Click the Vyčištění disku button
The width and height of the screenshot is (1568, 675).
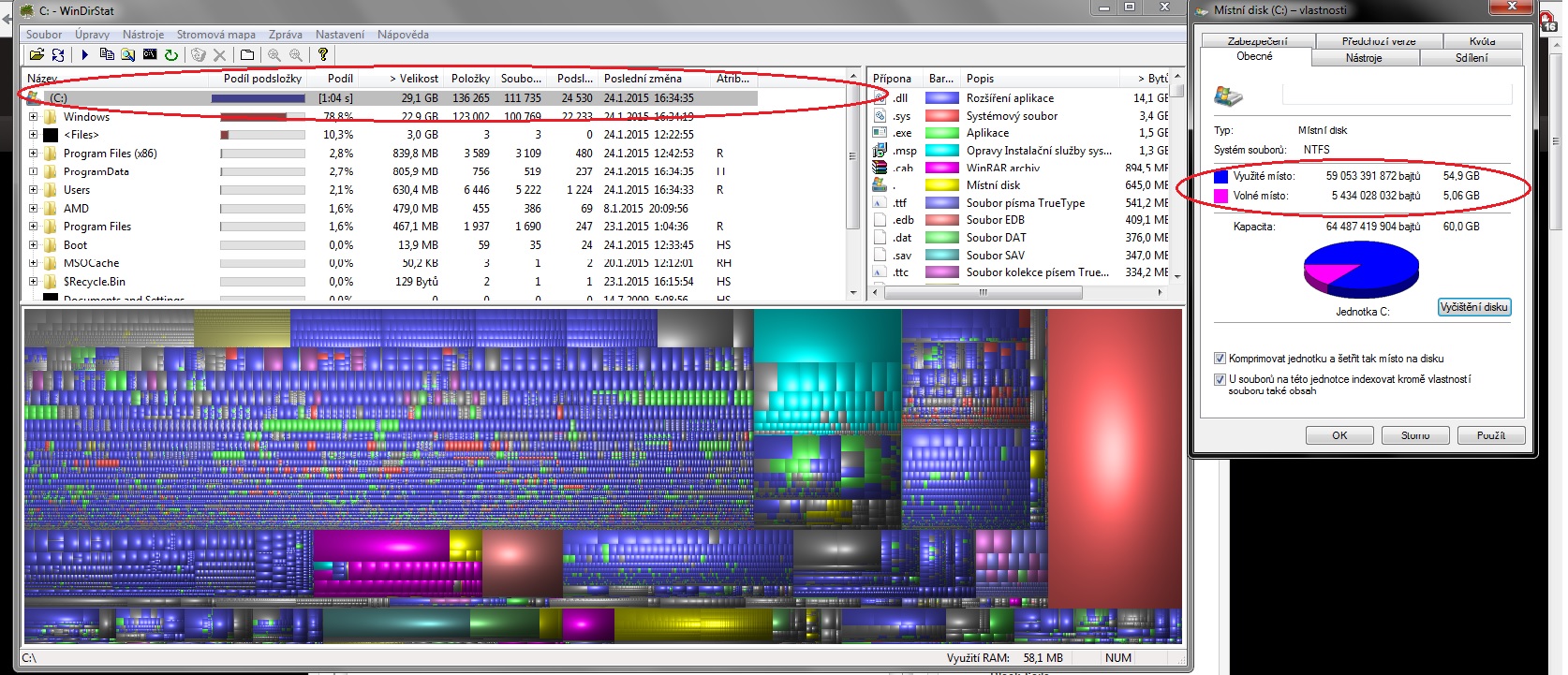(x=1473, y=307)
